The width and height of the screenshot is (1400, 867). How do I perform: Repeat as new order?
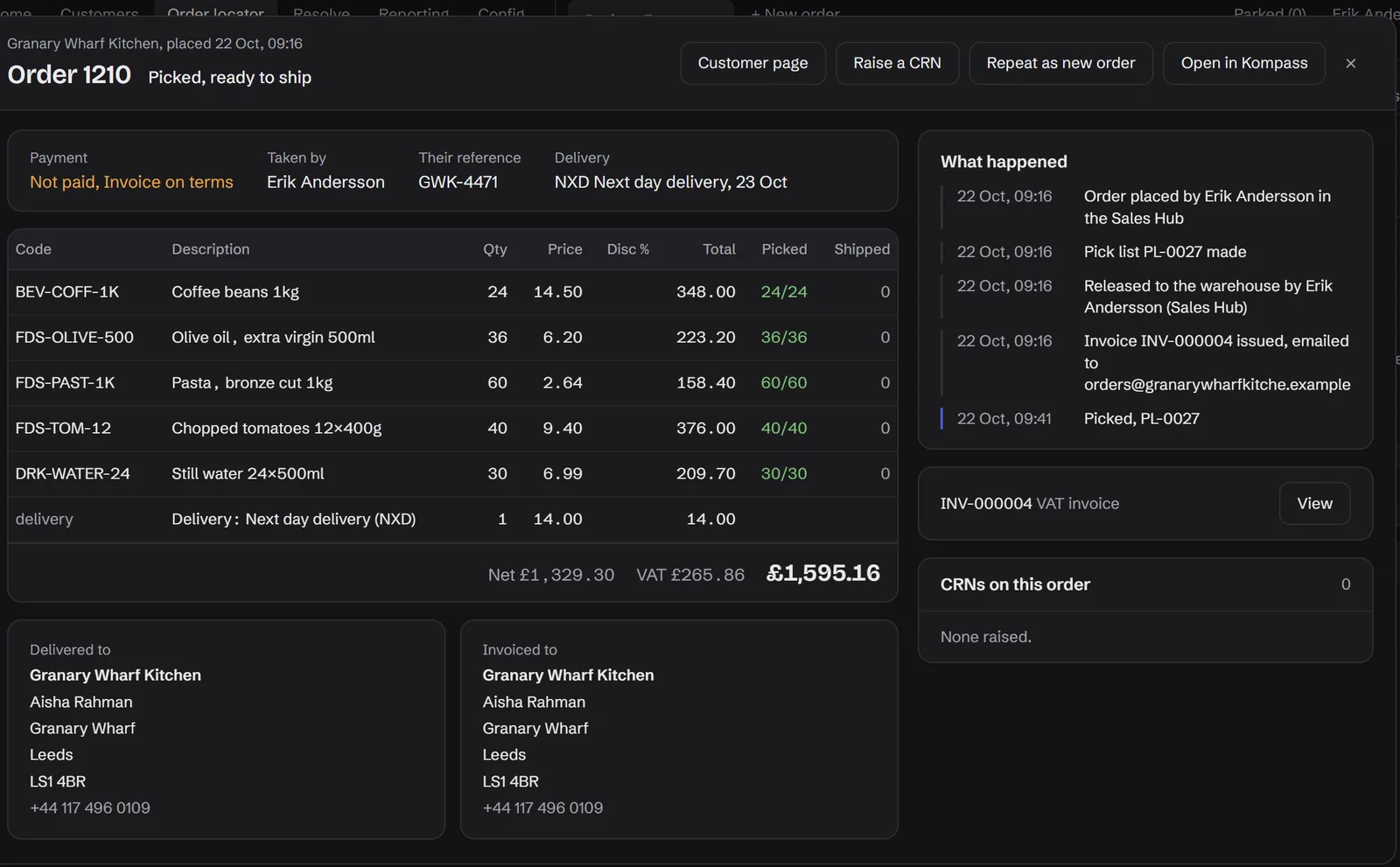(x=1060, y=63)
